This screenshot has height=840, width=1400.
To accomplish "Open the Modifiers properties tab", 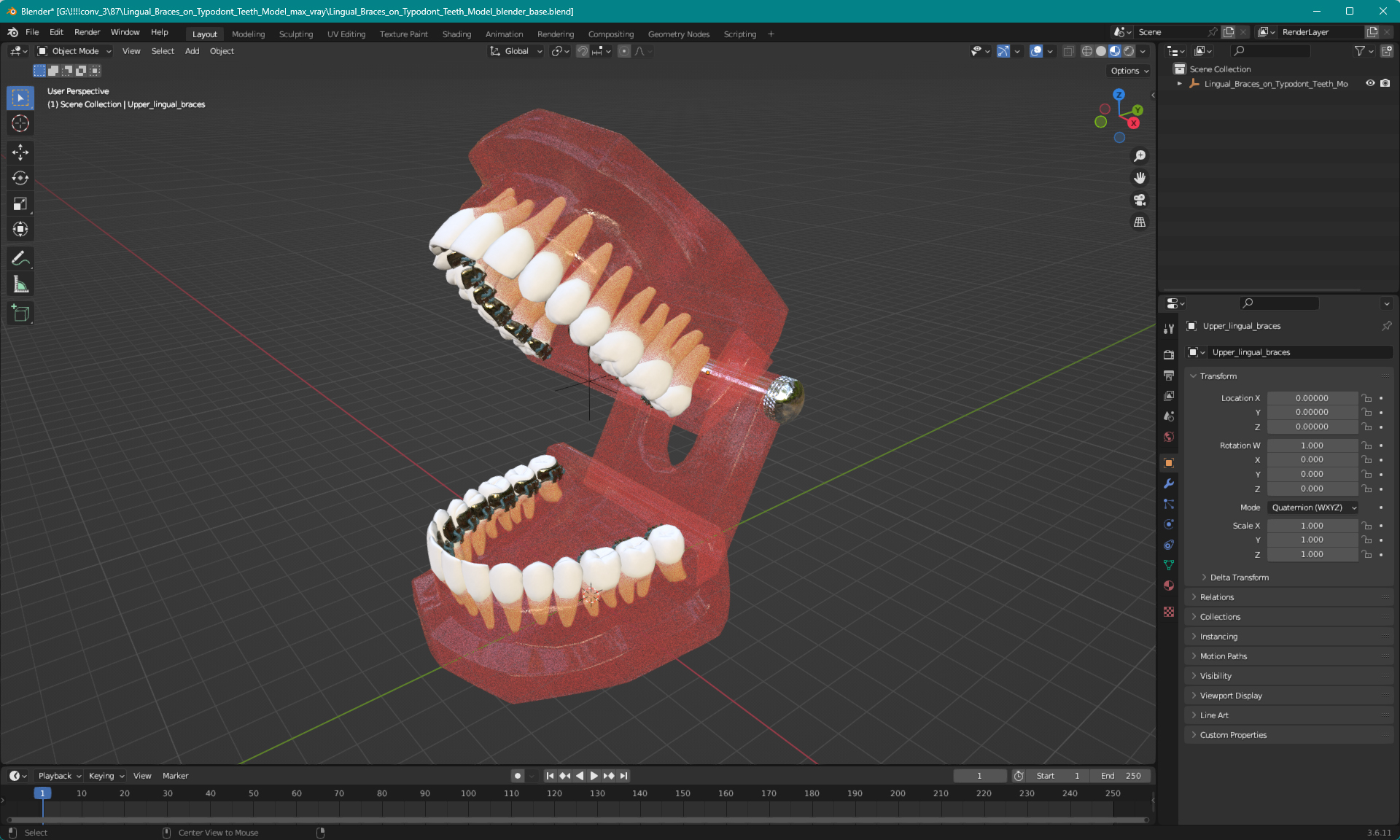I will tap(1169, 483).
